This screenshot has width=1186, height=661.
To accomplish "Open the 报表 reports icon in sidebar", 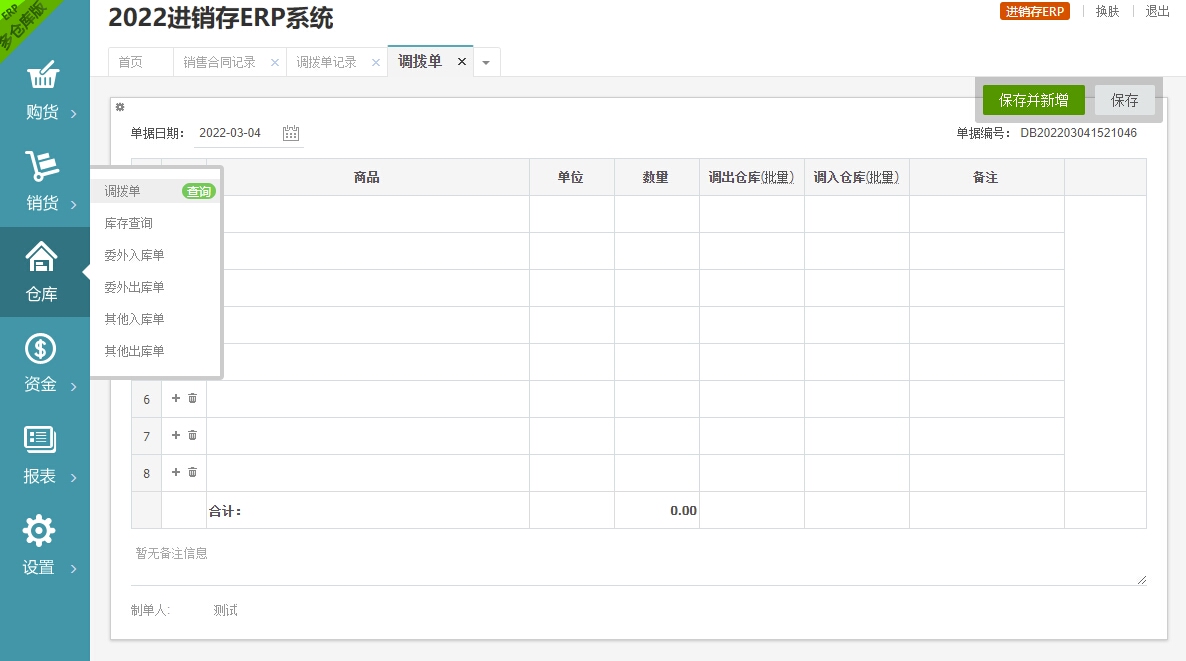I will (41, 441).
